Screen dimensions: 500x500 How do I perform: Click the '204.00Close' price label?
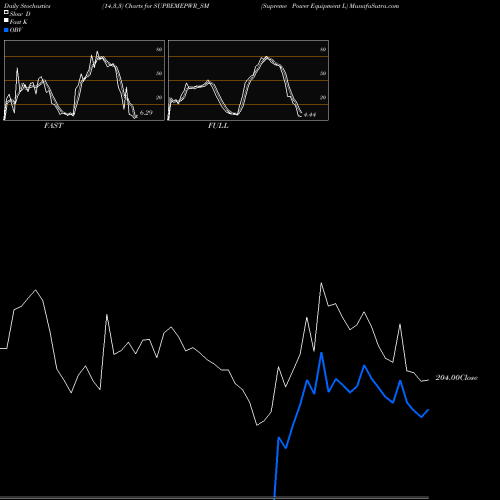[x=456, y=378]
